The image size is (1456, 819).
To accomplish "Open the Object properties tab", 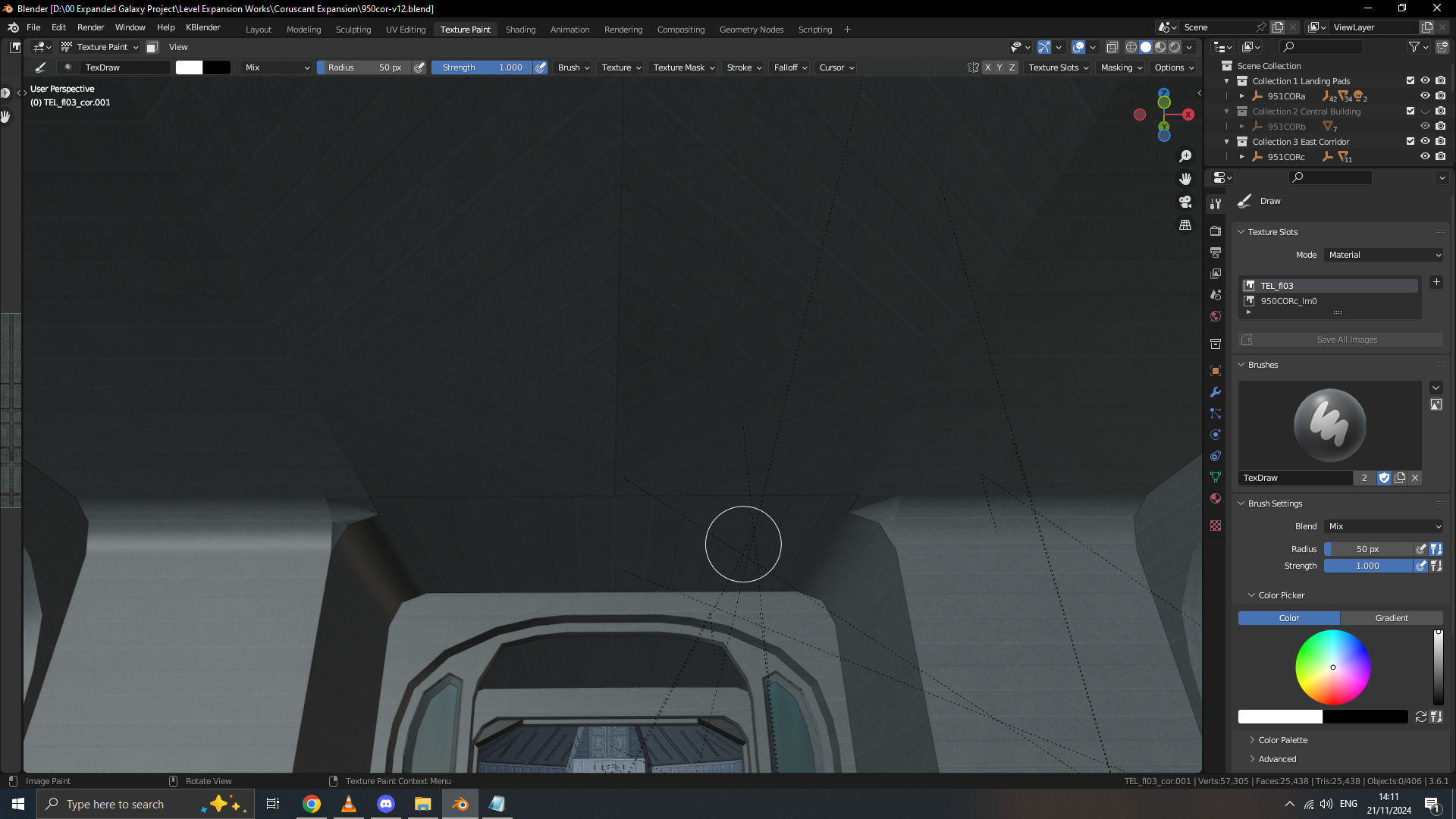I will [1216, 371].
